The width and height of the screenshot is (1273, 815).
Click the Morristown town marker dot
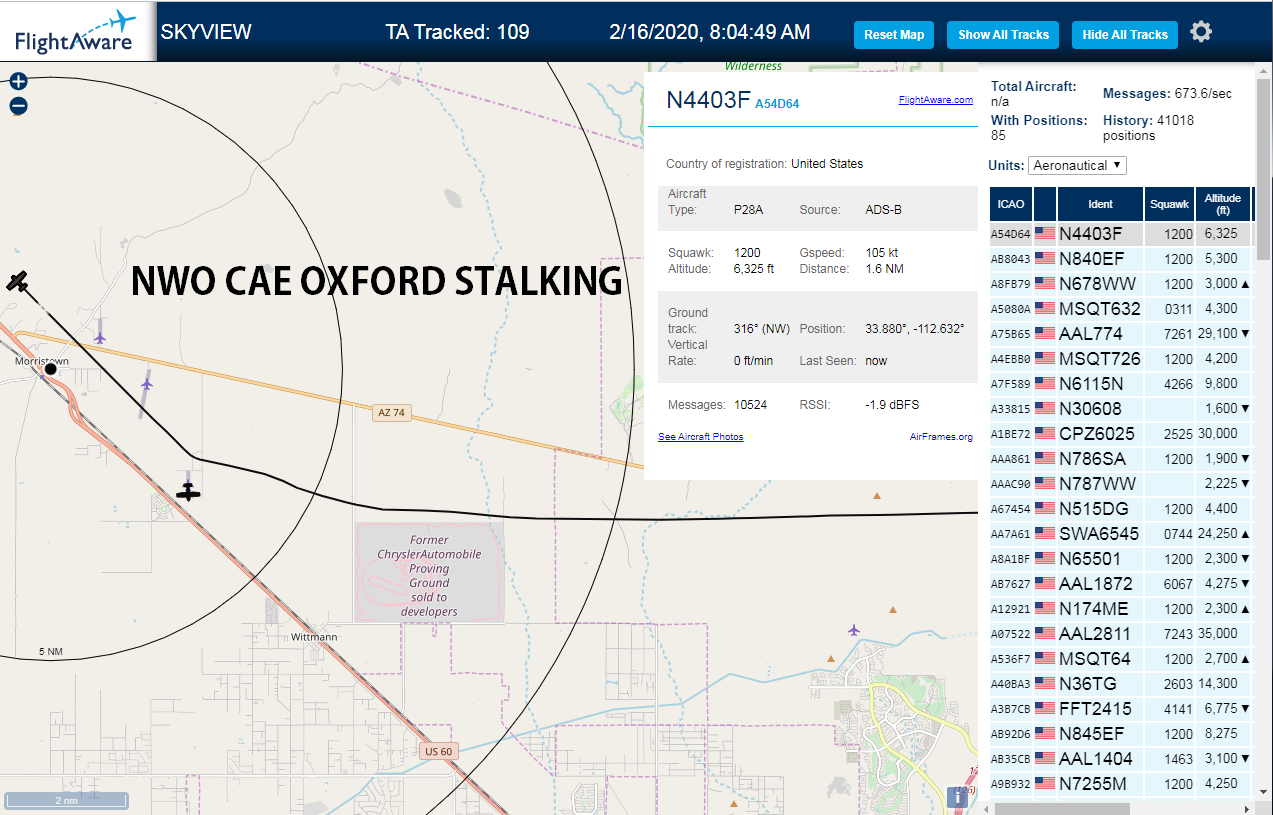51,369
